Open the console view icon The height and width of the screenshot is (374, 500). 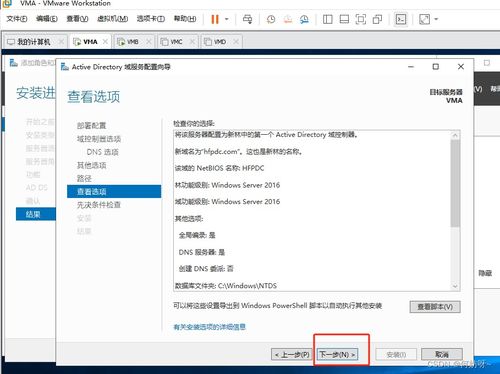(401, 19)
